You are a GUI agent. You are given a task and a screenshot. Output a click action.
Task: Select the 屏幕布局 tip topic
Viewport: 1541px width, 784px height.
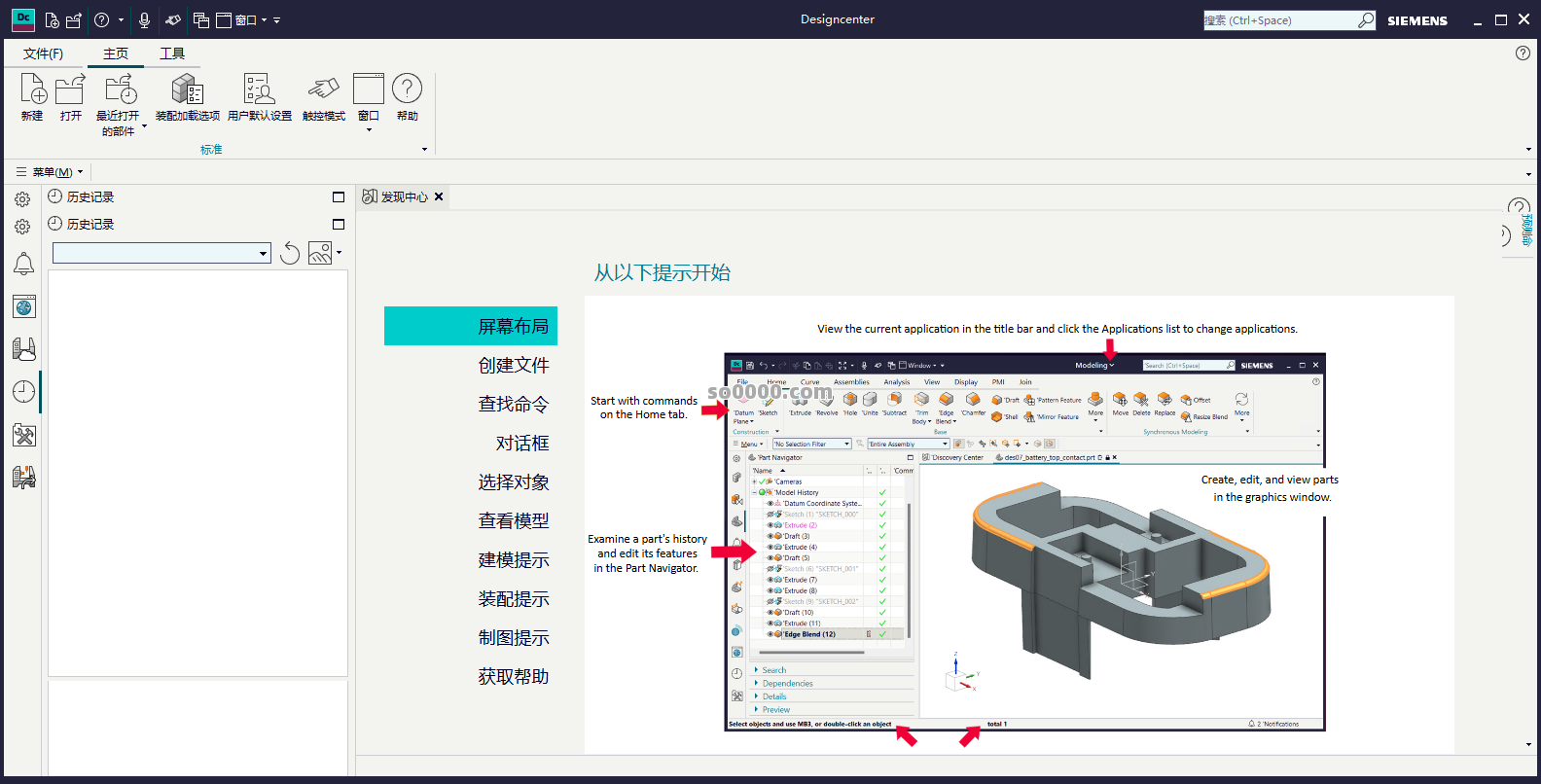(x=471, y=326)
